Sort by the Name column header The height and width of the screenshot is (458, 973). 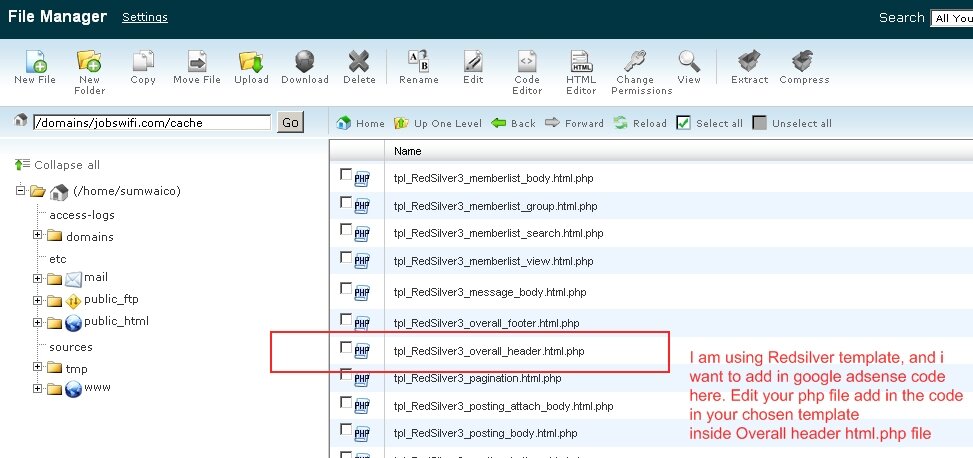[408, 151]
